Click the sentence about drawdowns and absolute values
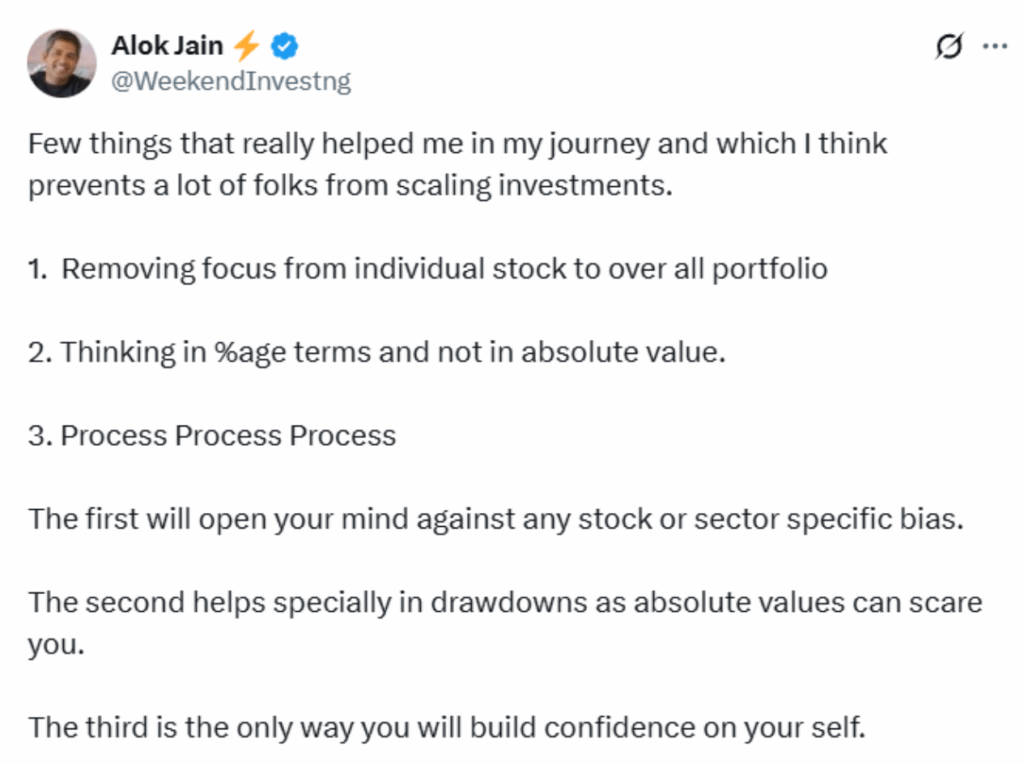Image resolution: width=1024 pixels, height=764 pixels. [x=505, y=623]
